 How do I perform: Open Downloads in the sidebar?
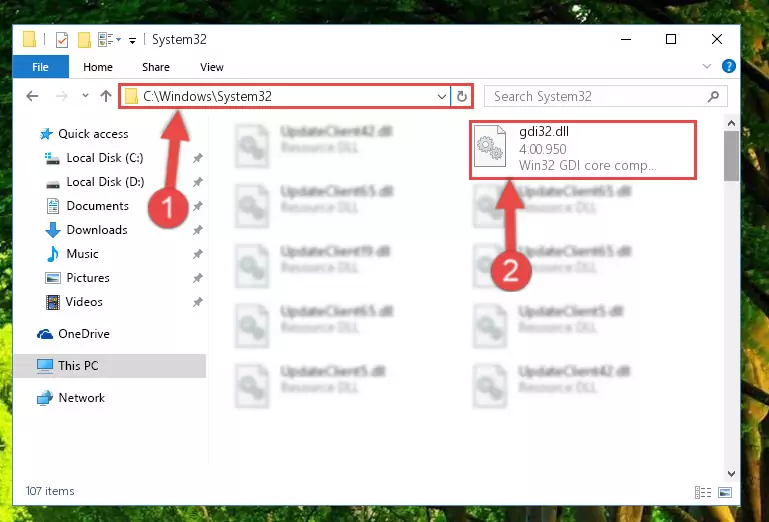point(97,230)
